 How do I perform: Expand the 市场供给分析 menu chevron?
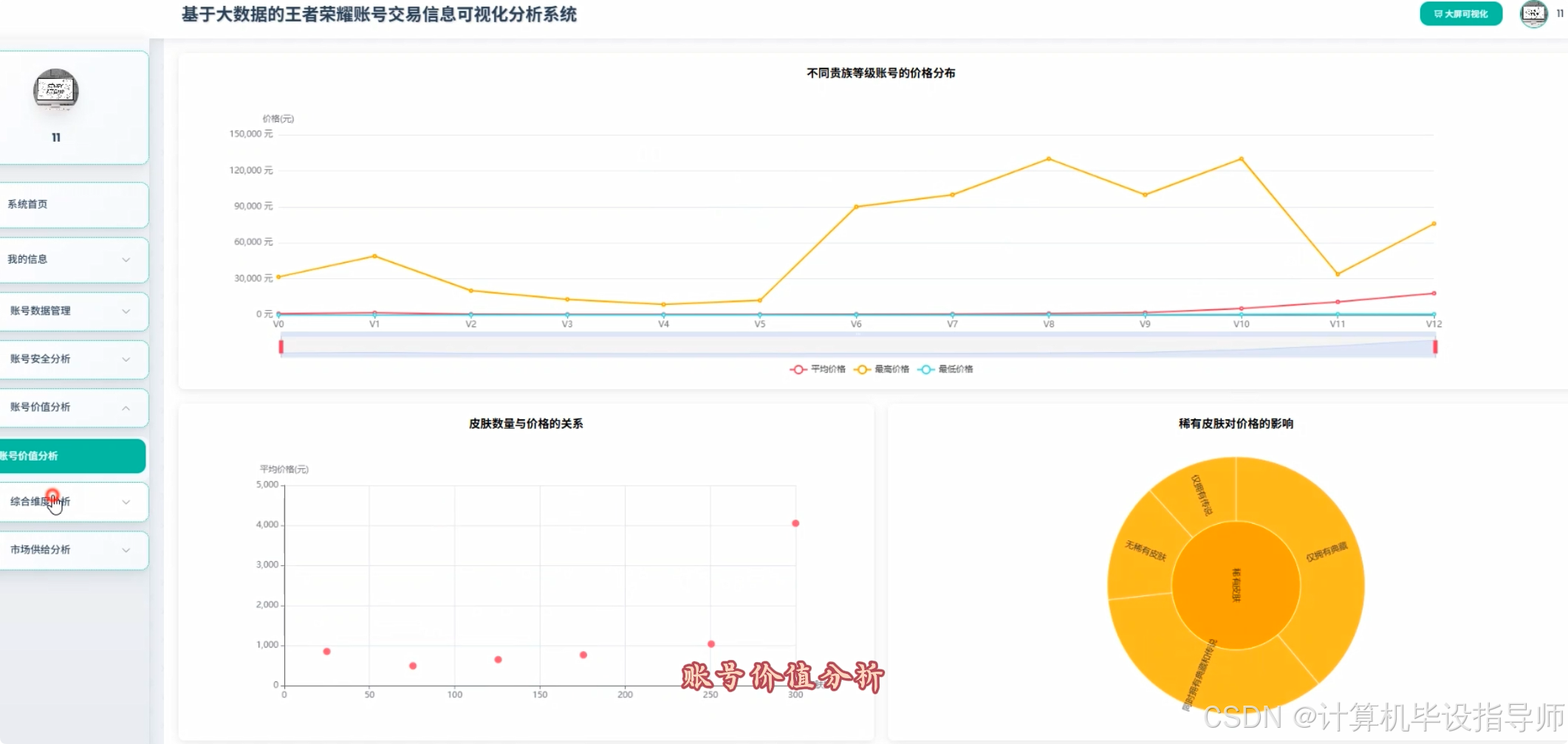[x=126, y=550]
